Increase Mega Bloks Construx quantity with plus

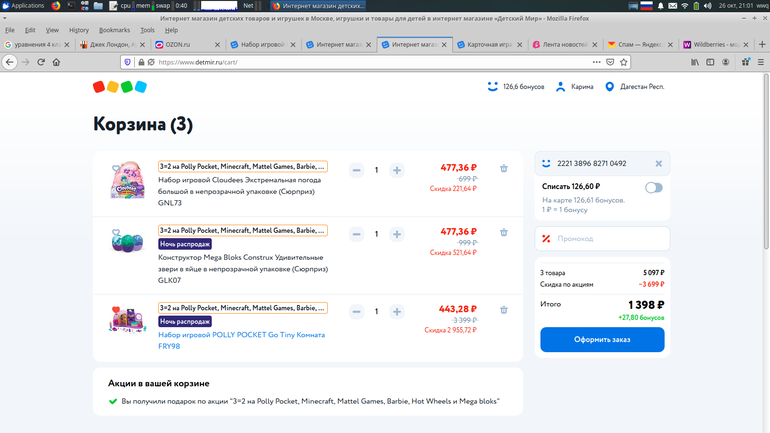(x=397, y=234)
